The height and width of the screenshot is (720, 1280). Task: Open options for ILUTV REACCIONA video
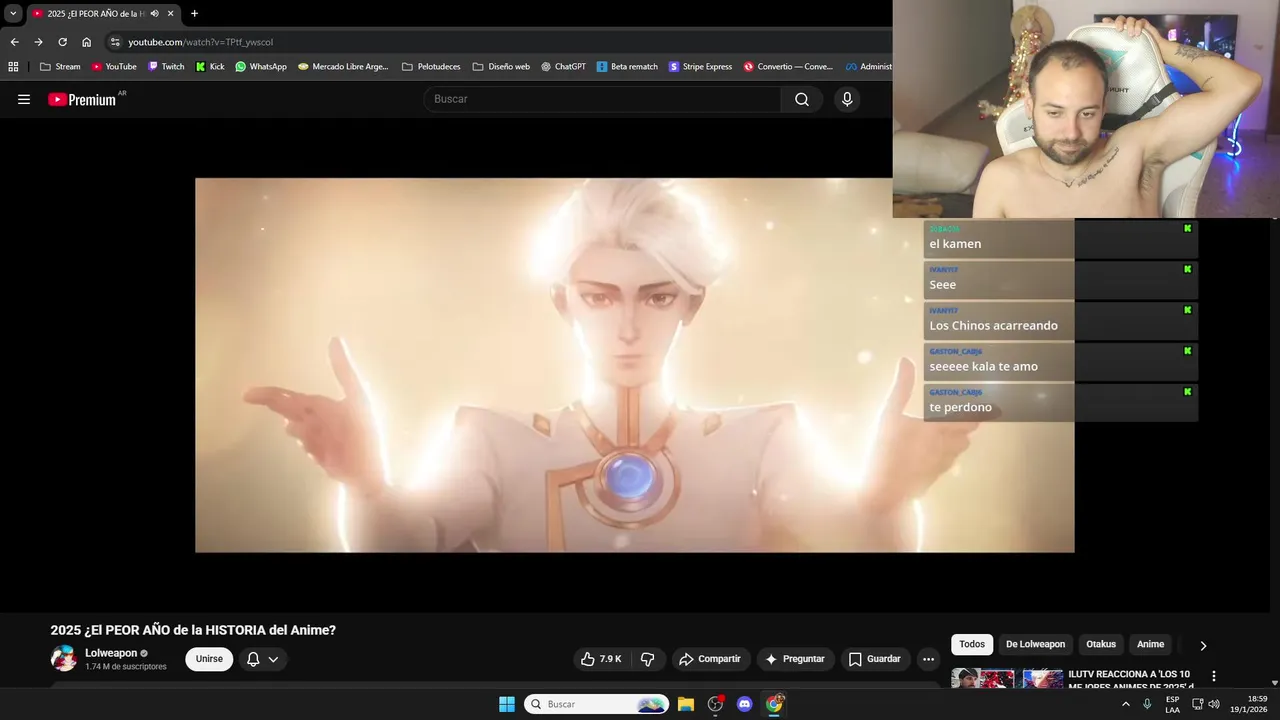point(1214,677)
